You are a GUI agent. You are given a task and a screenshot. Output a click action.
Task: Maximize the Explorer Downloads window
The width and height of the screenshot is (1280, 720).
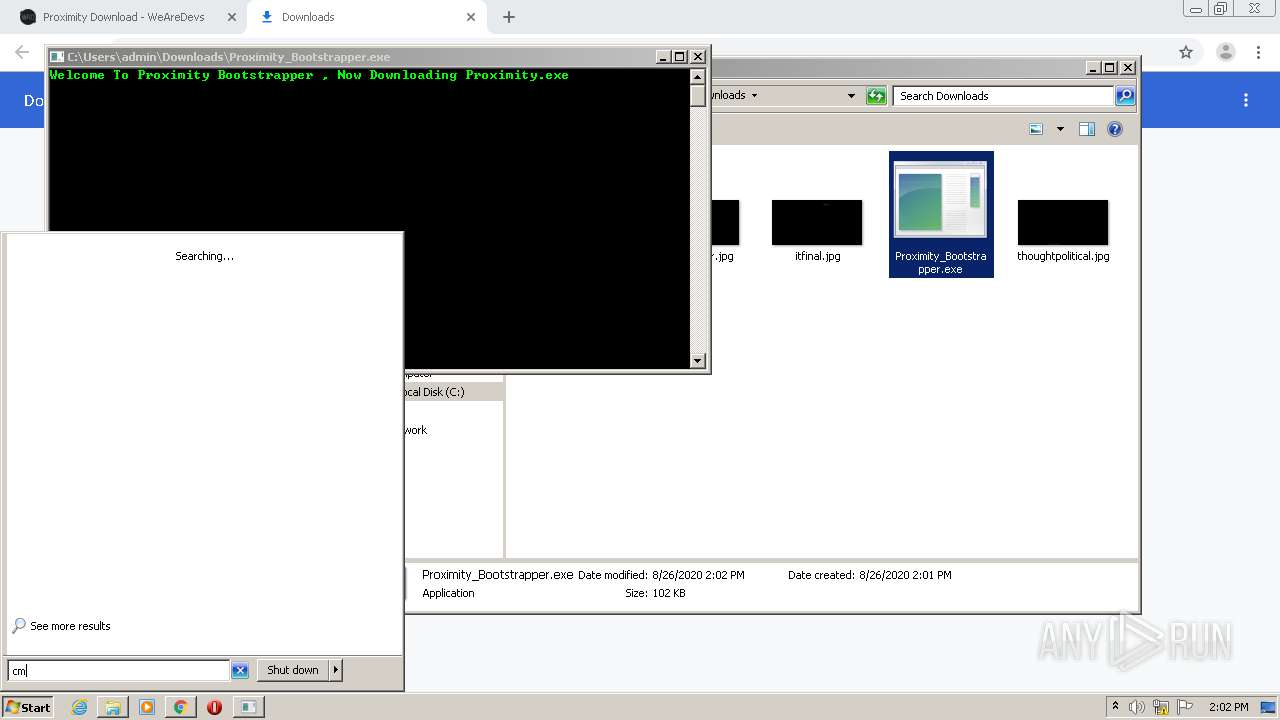pos(1110,68)
